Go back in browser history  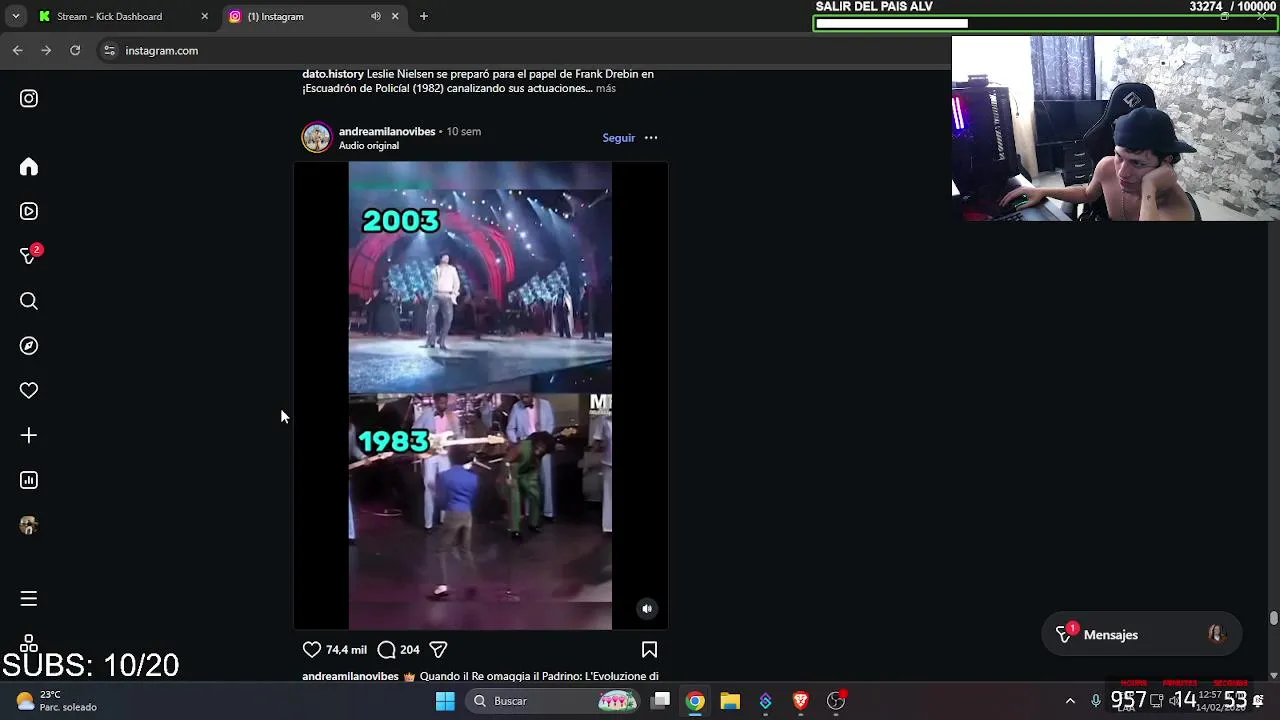click(18, 50)
